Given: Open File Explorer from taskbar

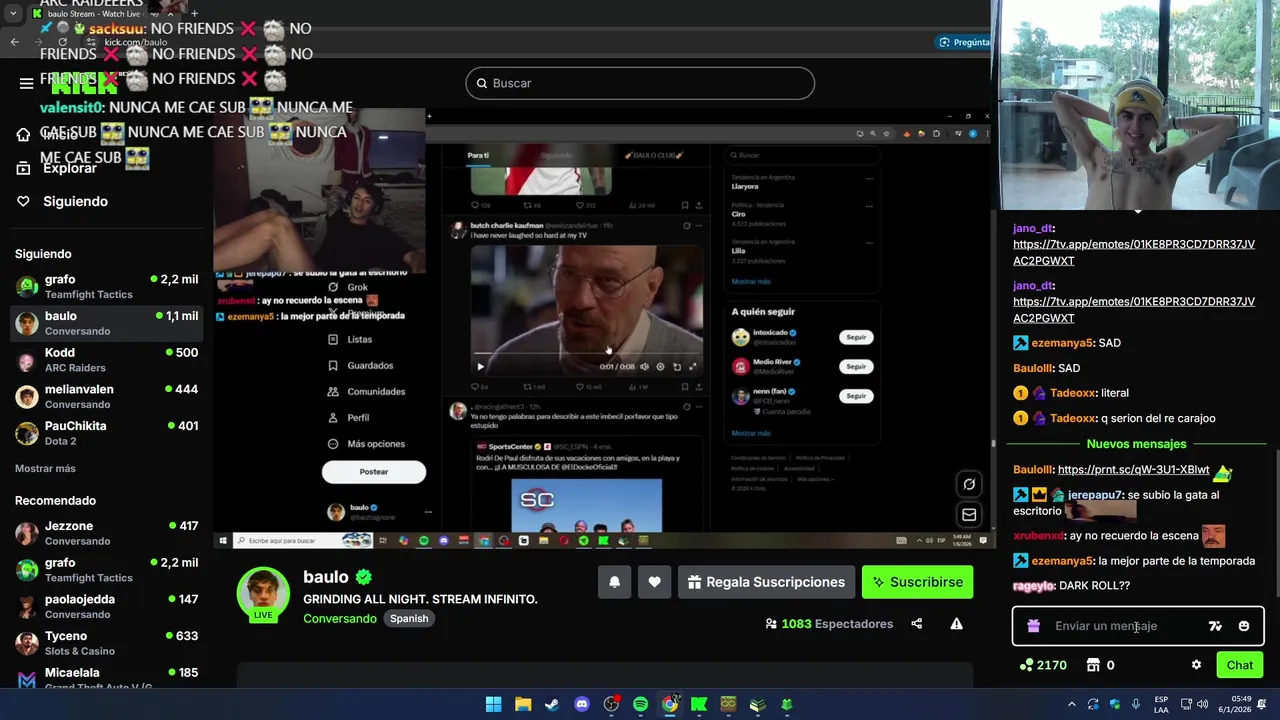Looking at the screenshot, I should pyautogui.click(x=523, y=705).
